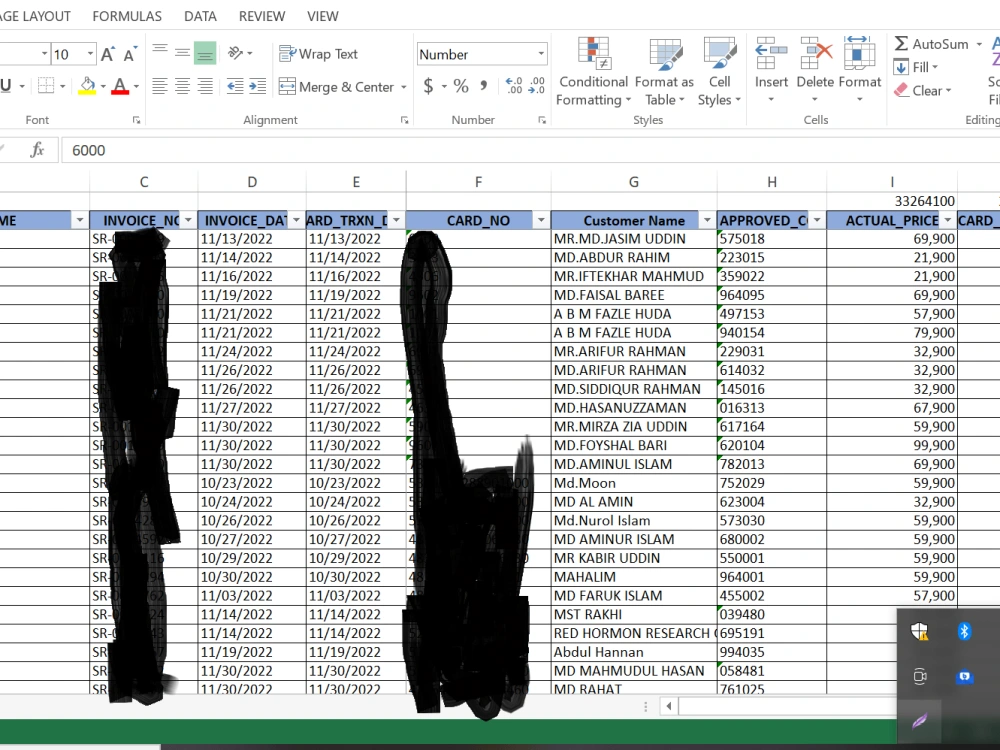This screenshot has width=1000, height=750.
Task: Decrease font size with the small A icon
Action: point(129,55)
